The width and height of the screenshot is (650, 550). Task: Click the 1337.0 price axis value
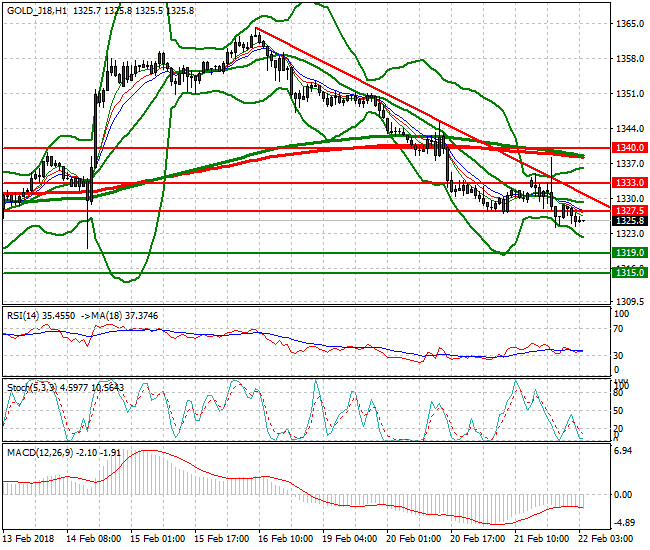click(630, 164)
